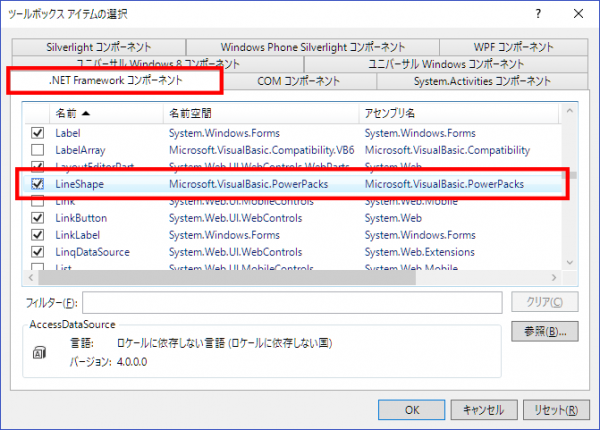The height and width of the screenshot is (430, 600).
Task: Click the リセット(R) button
Action: tap(556, 410)
